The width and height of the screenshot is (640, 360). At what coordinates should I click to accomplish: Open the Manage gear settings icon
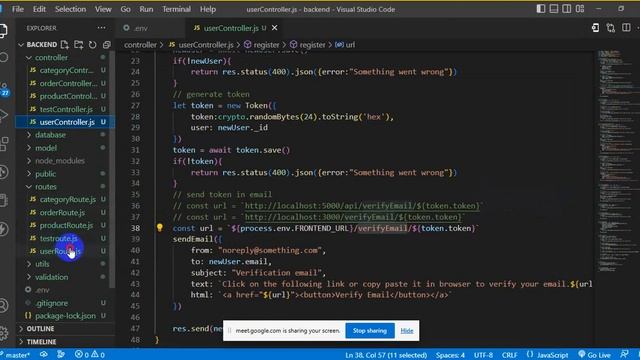click(x=4, y=333)
